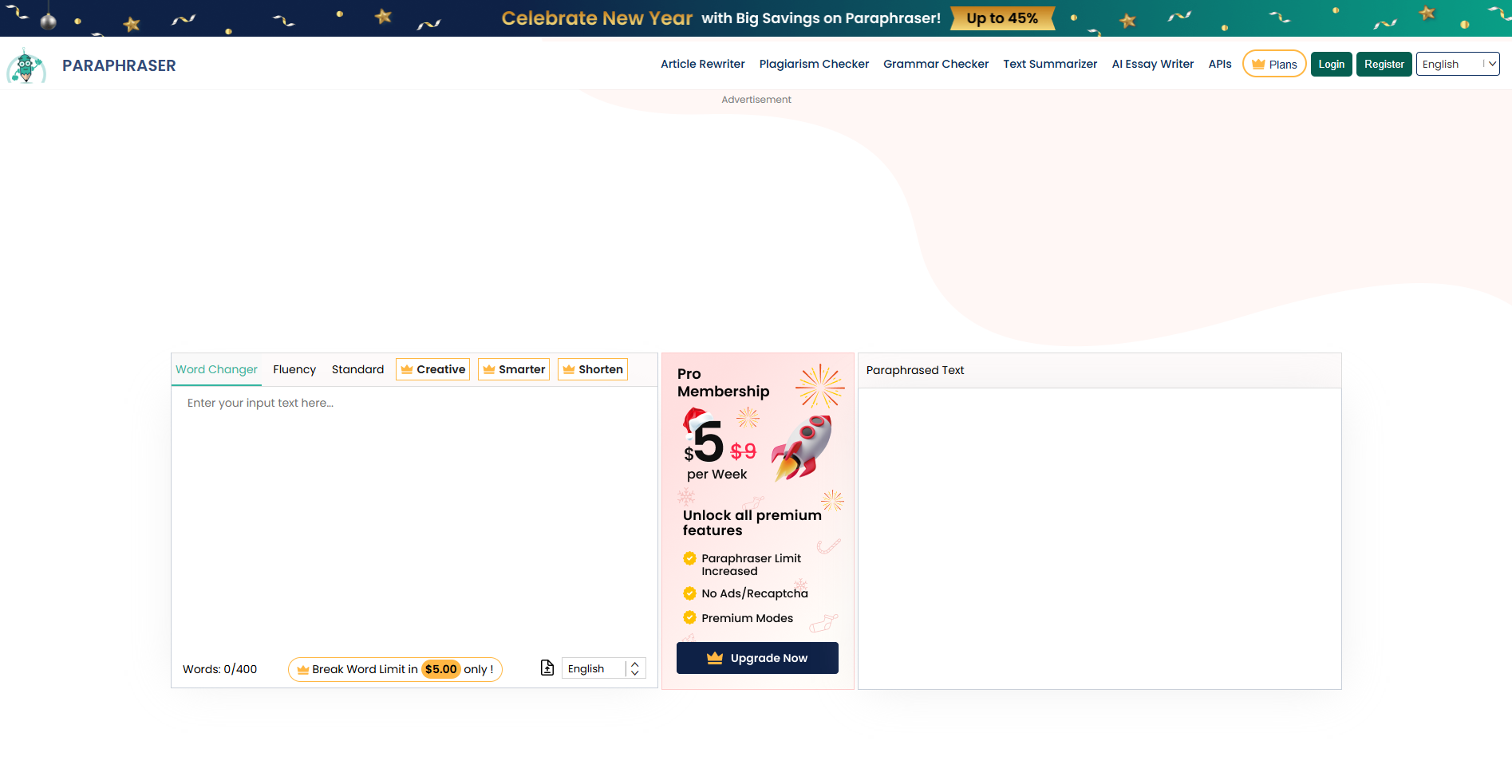Click the crown icon beside Break Word Limit
The height and width of the screenshot is (784, 1512).
(x=303, y=669)
